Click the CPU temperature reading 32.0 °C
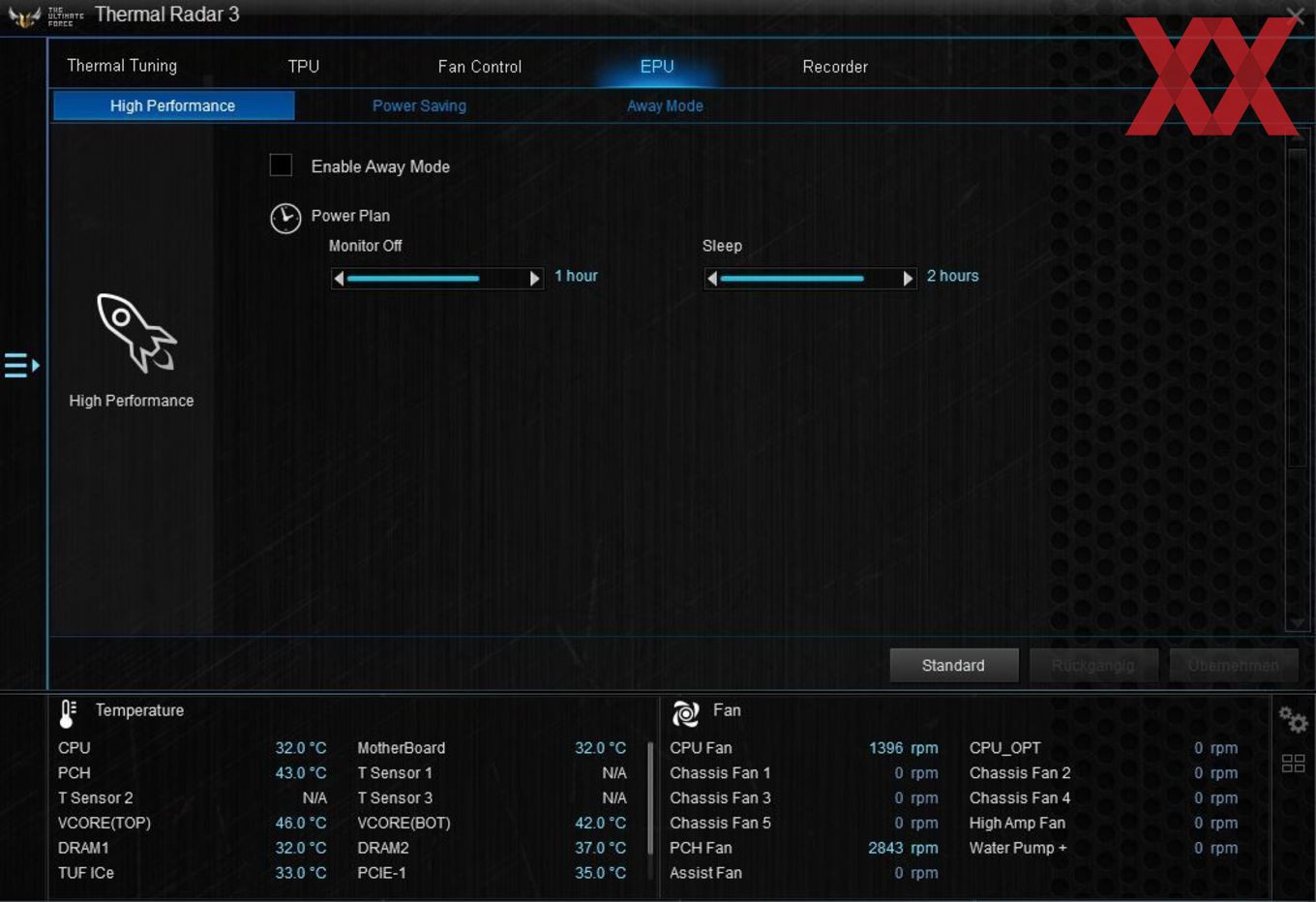The width and height of the screenshot is (1316, 902). click(x=301, y=748)
